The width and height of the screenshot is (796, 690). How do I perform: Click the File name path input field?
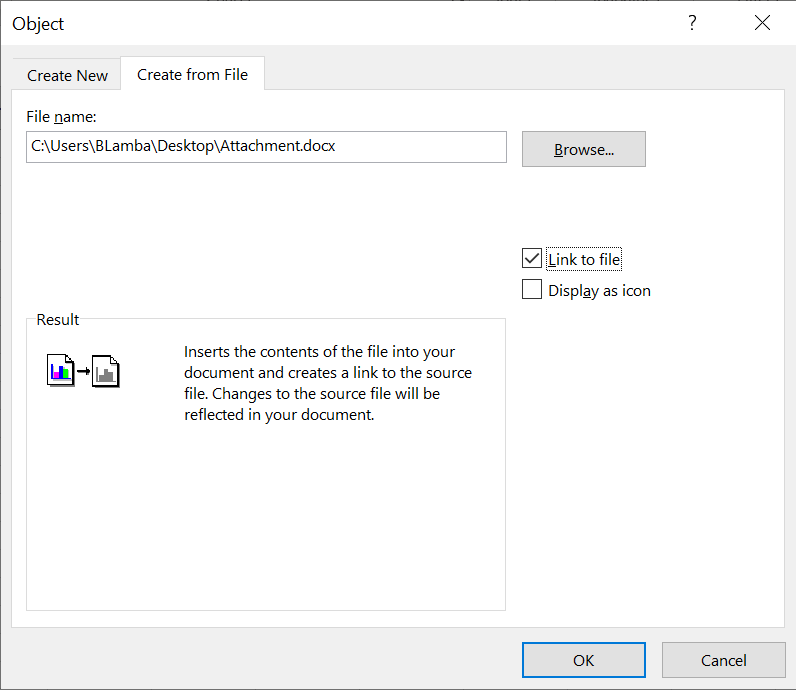pos(266,147)
